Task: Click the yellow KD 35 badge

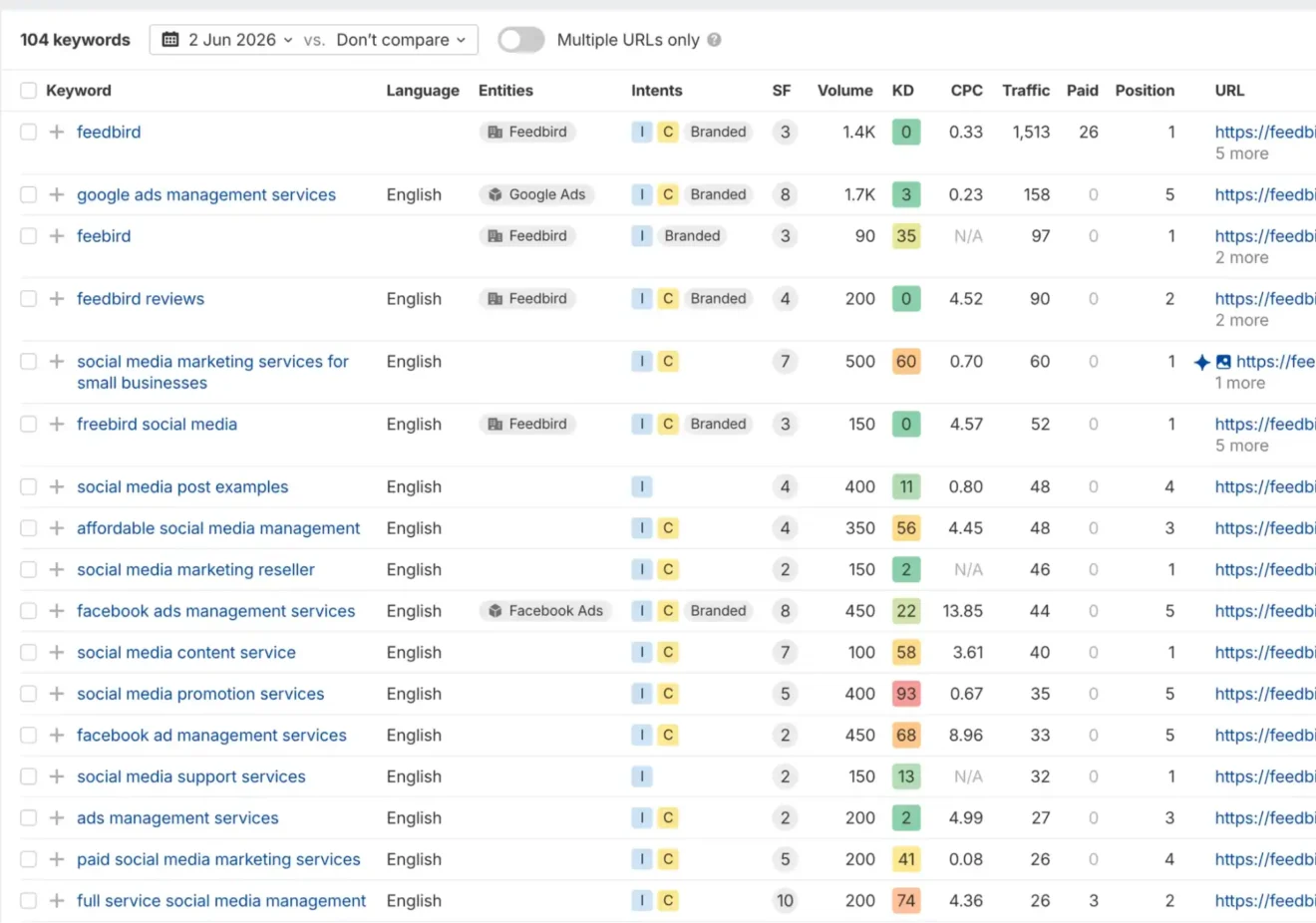Action: [x=906, y=236]
